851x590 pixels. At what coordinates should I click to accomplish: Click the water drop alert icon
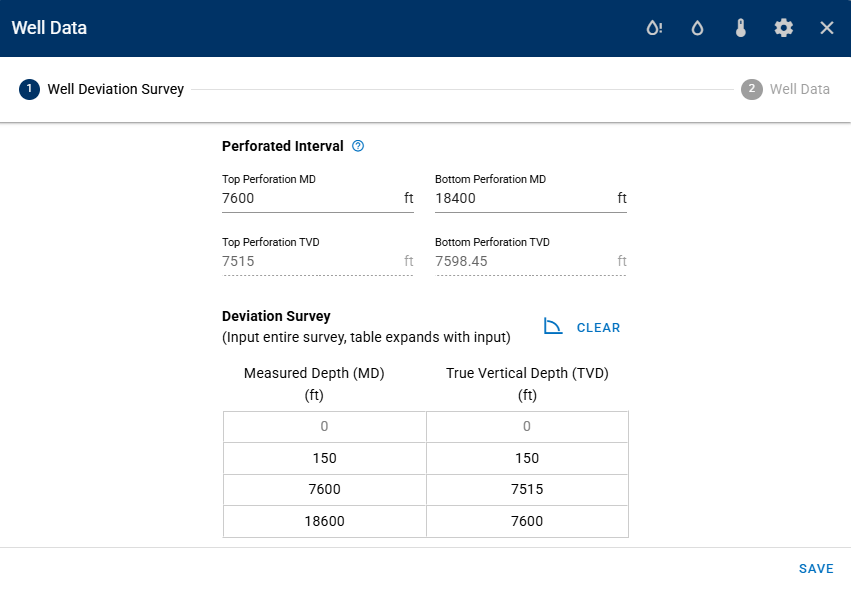[653, 28]
